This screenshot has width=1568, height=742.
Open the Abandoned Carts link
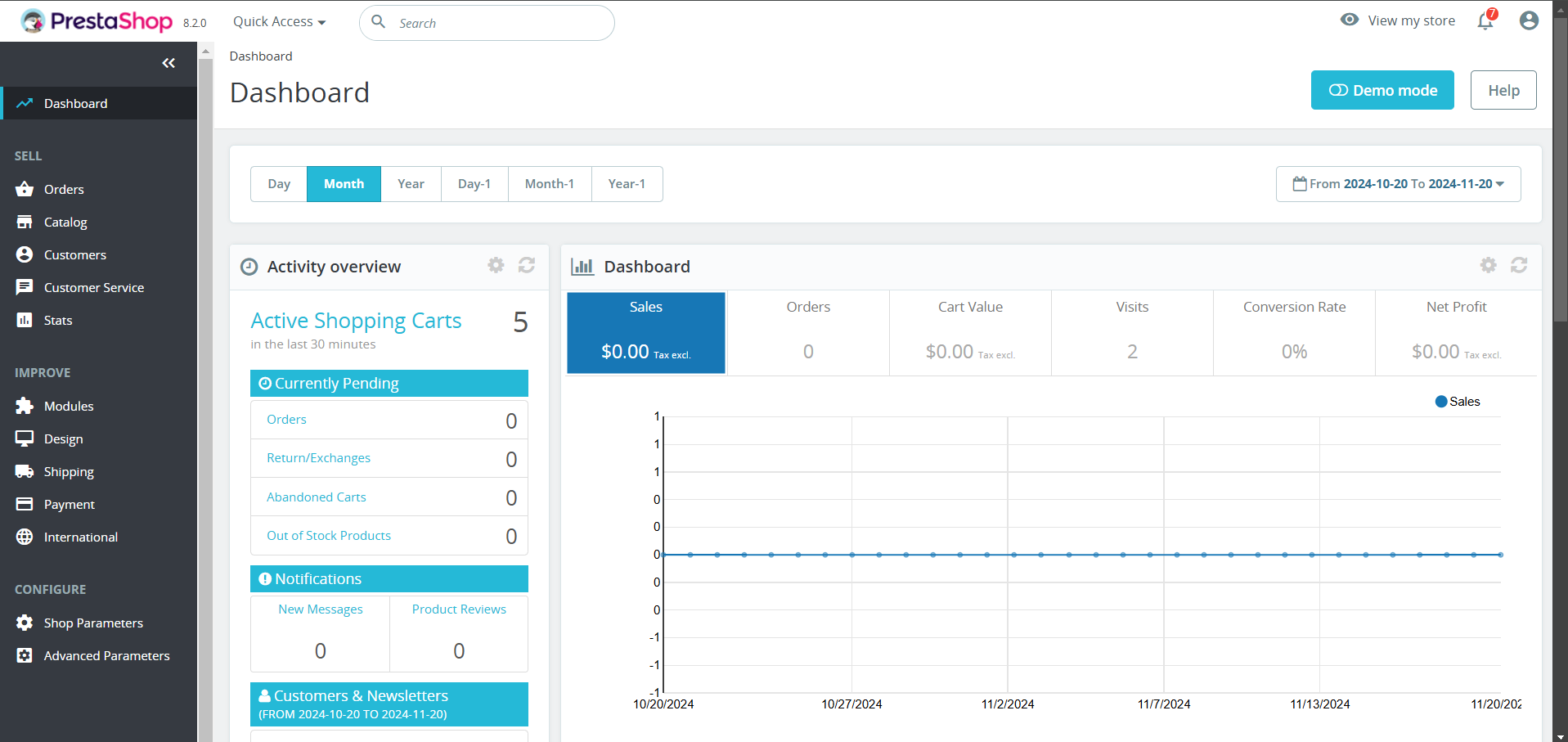316,497
